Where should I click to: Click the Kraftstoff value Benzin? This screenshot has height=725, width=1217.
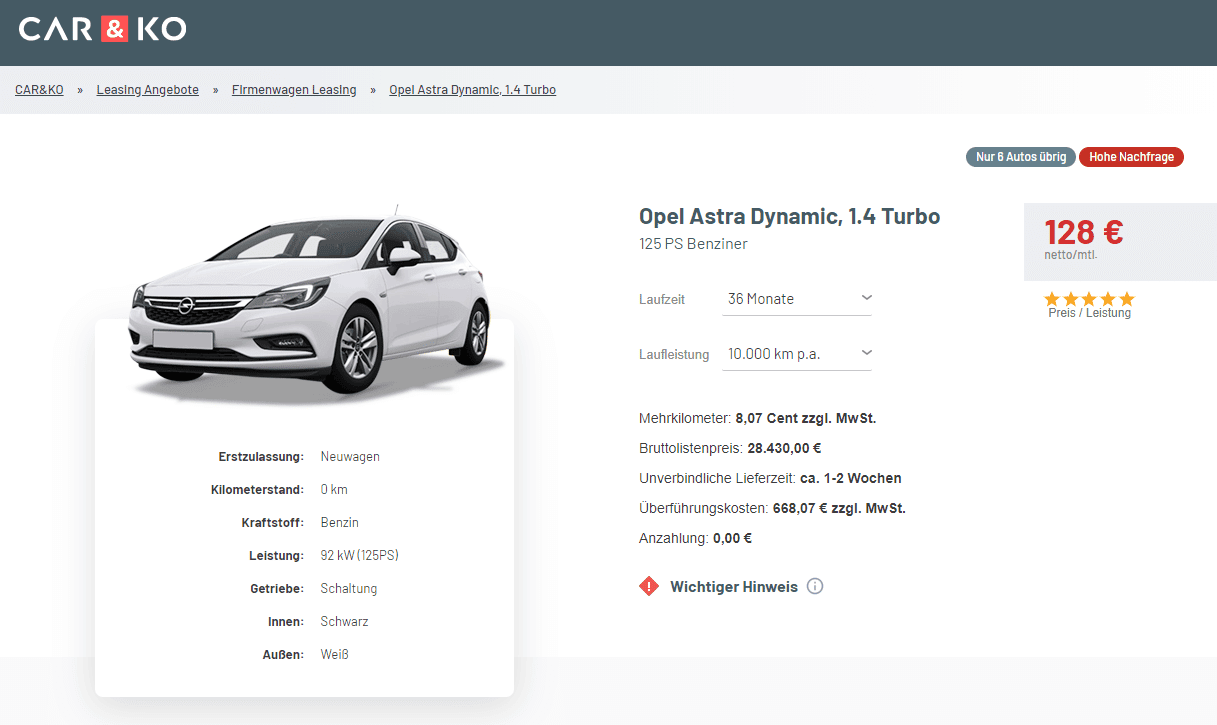pyautogui.click(x=340, y=523)
